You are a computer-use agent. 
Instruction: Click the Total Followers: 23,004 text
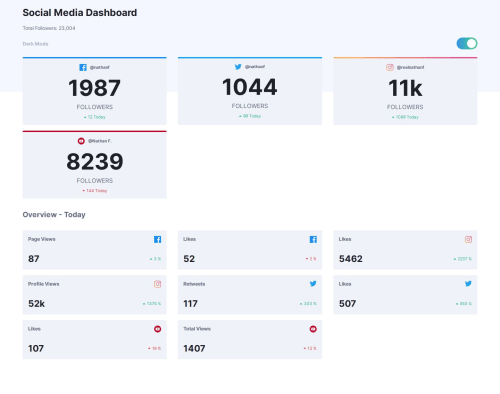[49, 28]
